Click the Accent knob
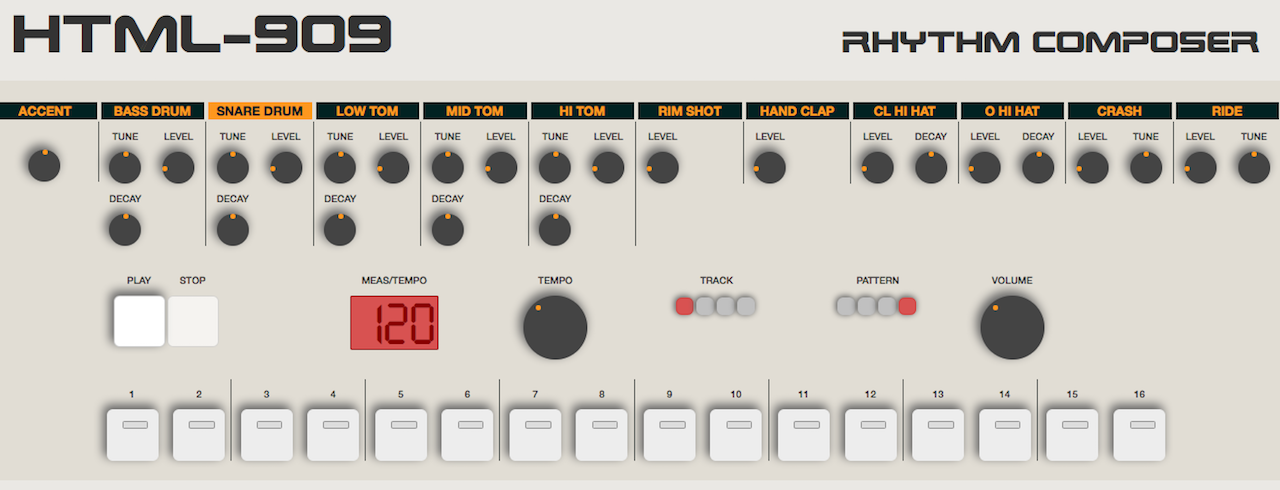 pyautogui.click(x=44, y=166)
